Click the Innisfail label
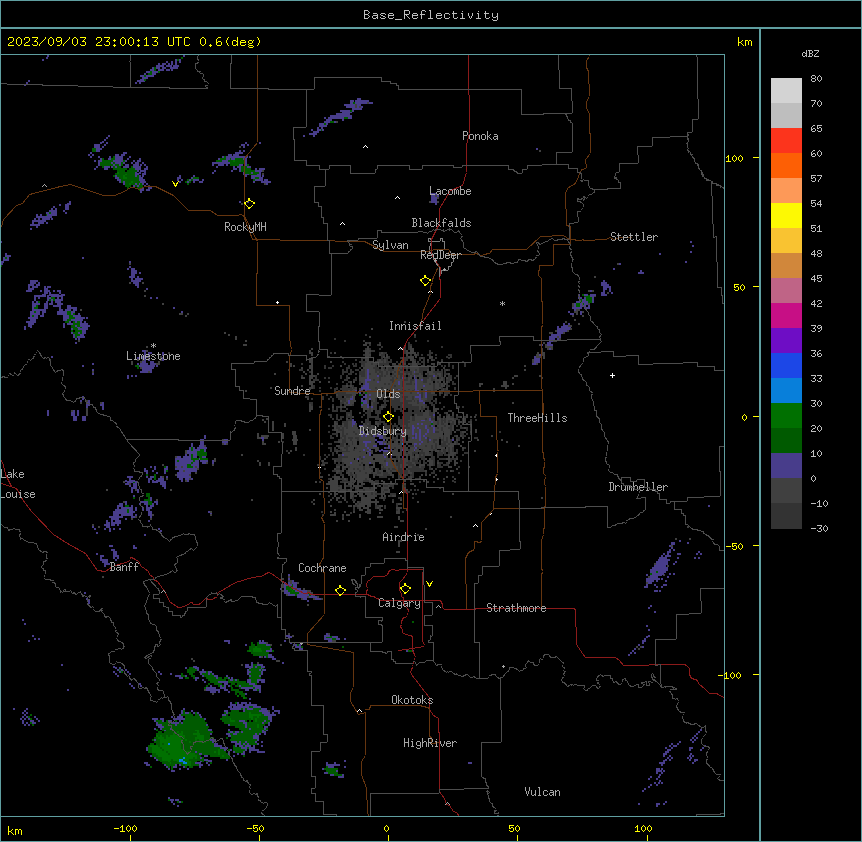 415,326
